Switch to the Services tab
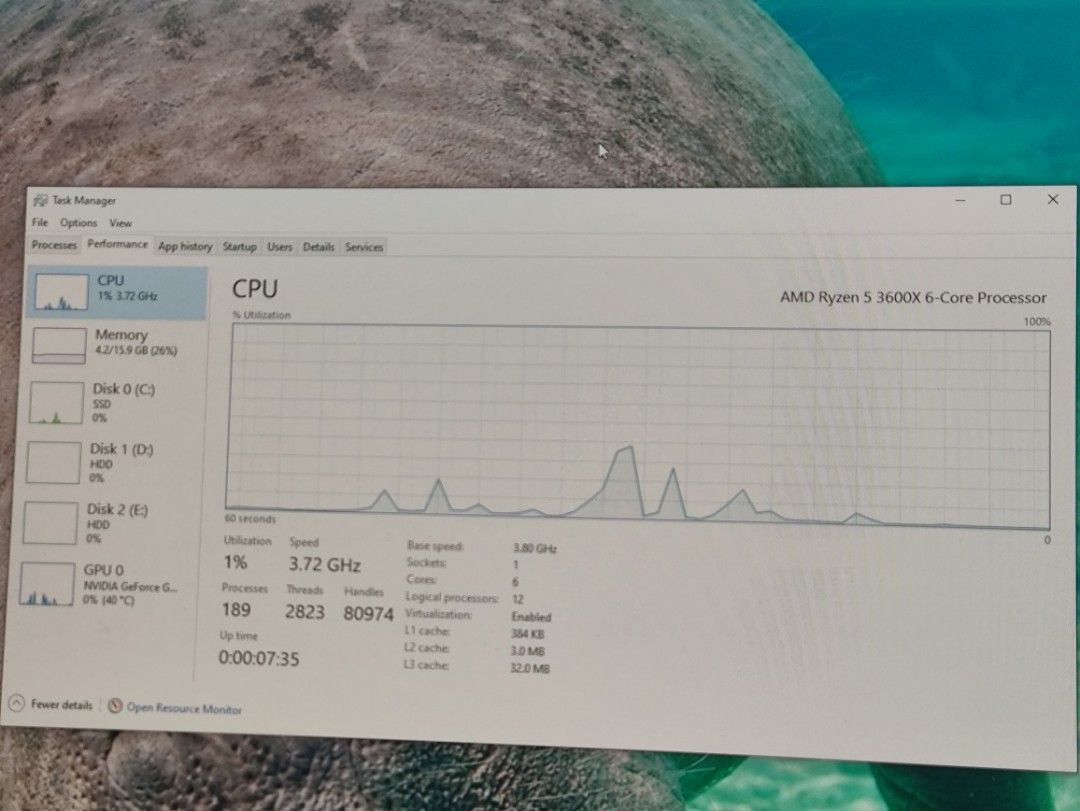This screenshot has height=811, width=1080. [364, 247]
